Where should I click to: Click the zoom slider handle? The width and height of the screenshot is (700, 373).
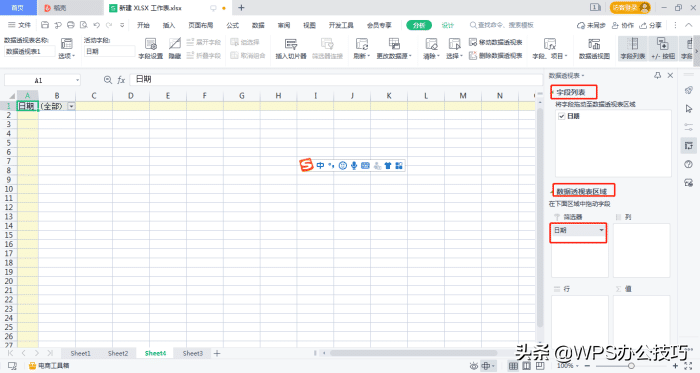(x=631, y=366)
